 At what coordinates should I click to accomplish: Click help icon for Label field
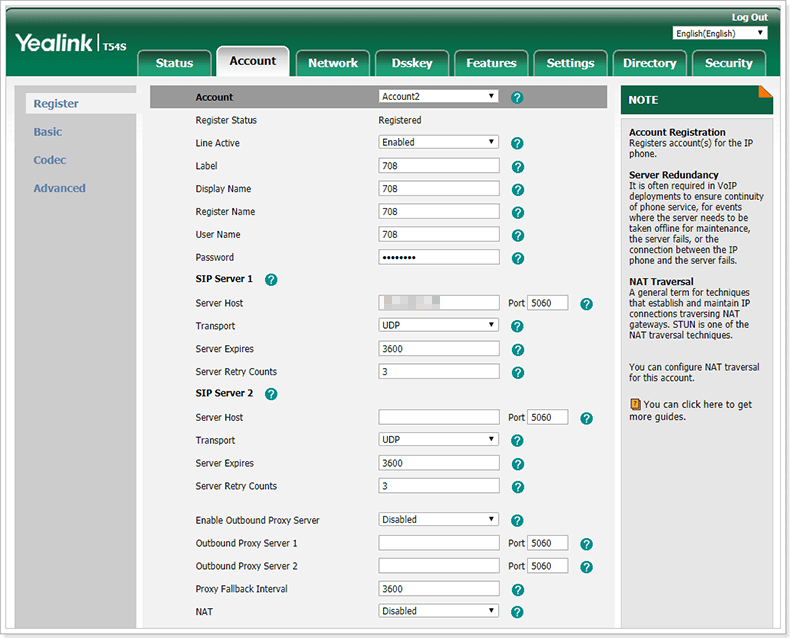coord(517,167)
